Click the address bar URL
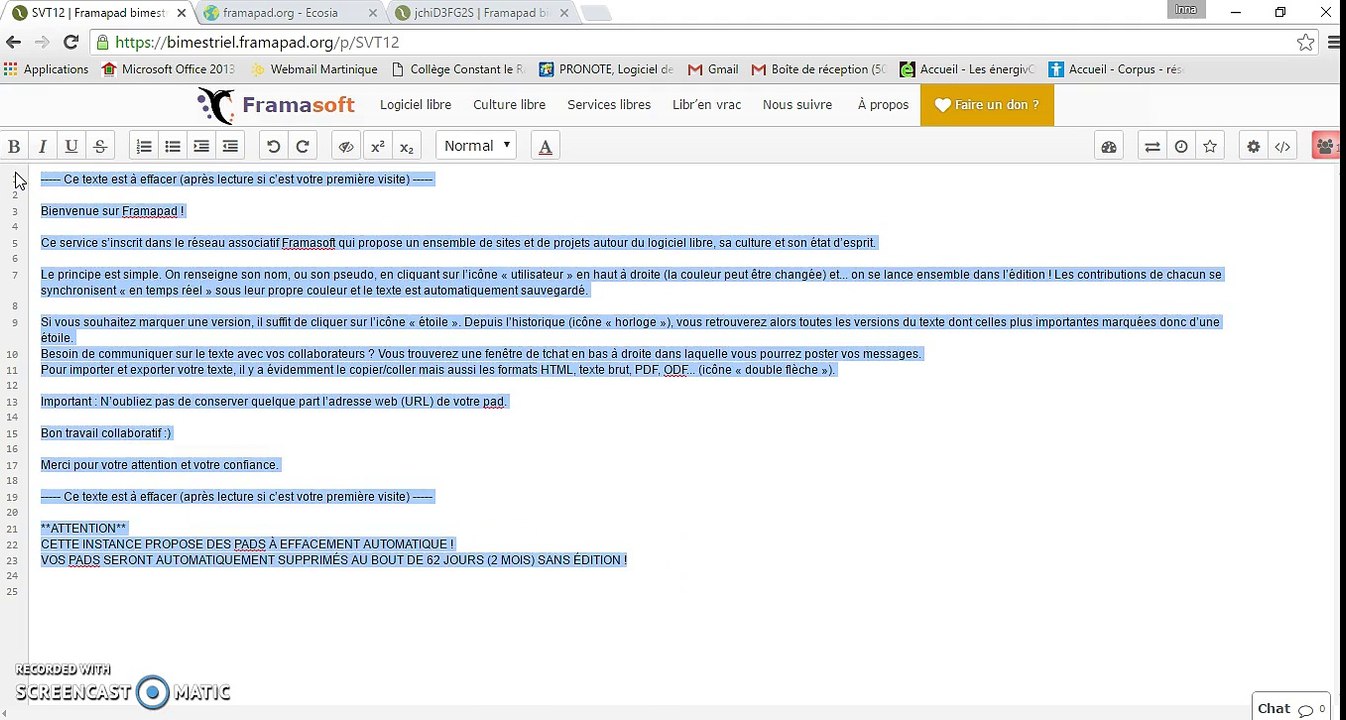 [x=257, y=42]
